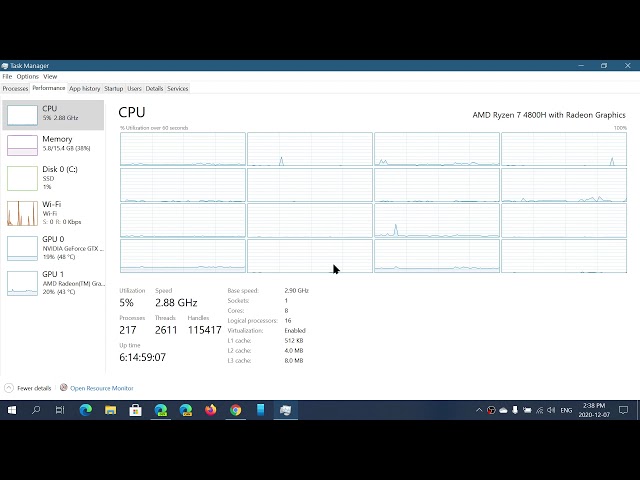Click the L1 cache value 512 KB
640x480 pixels.
293,340
